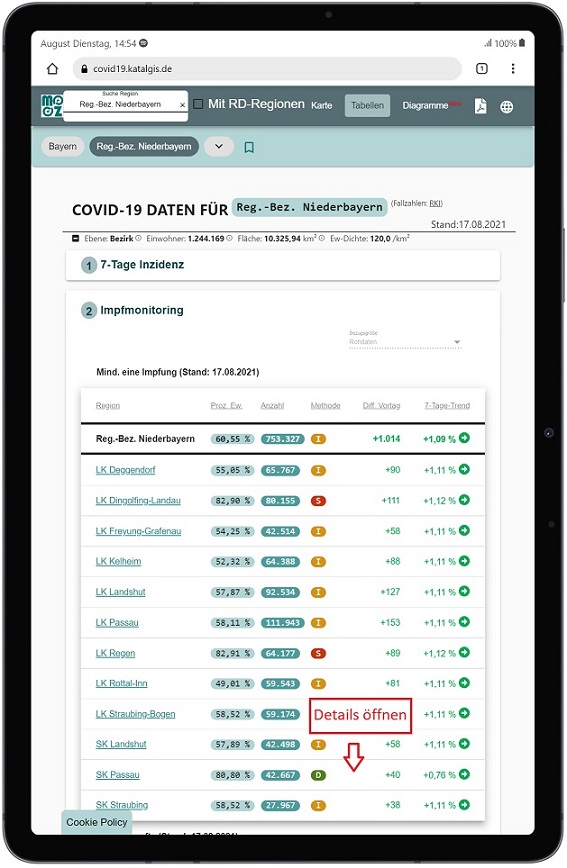Open the LK Regen link
This screenshot has height=868, width=567.
coord(115,653)
